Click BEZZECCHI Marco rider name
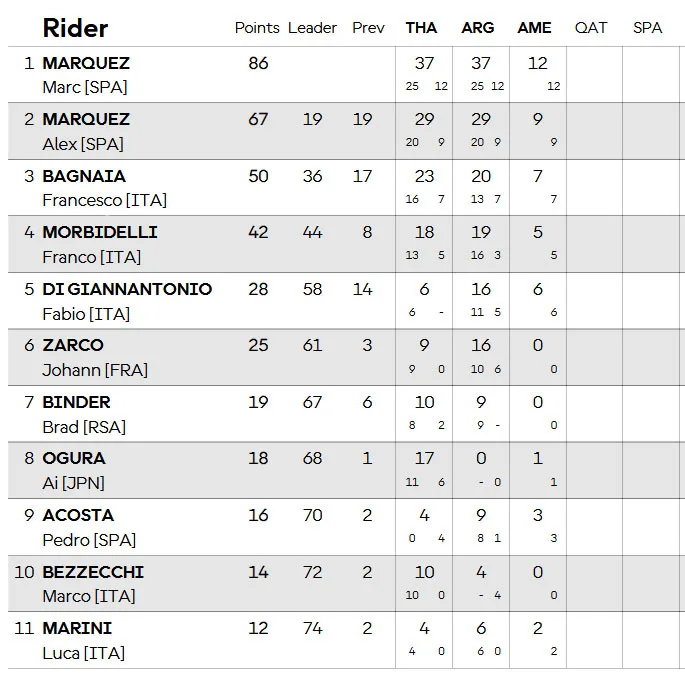Image resolution: width=685 pixels, height=680 pixels. (x=93, y=584)
